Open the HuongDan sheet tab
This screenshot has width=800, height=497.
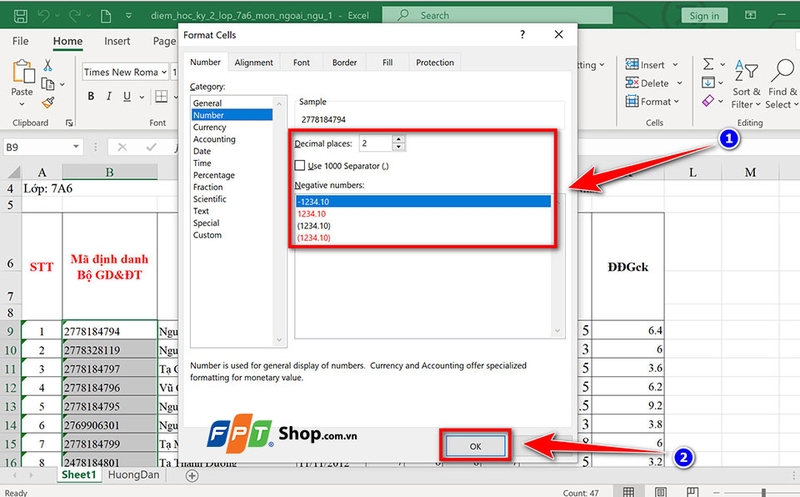pos(134,475)
